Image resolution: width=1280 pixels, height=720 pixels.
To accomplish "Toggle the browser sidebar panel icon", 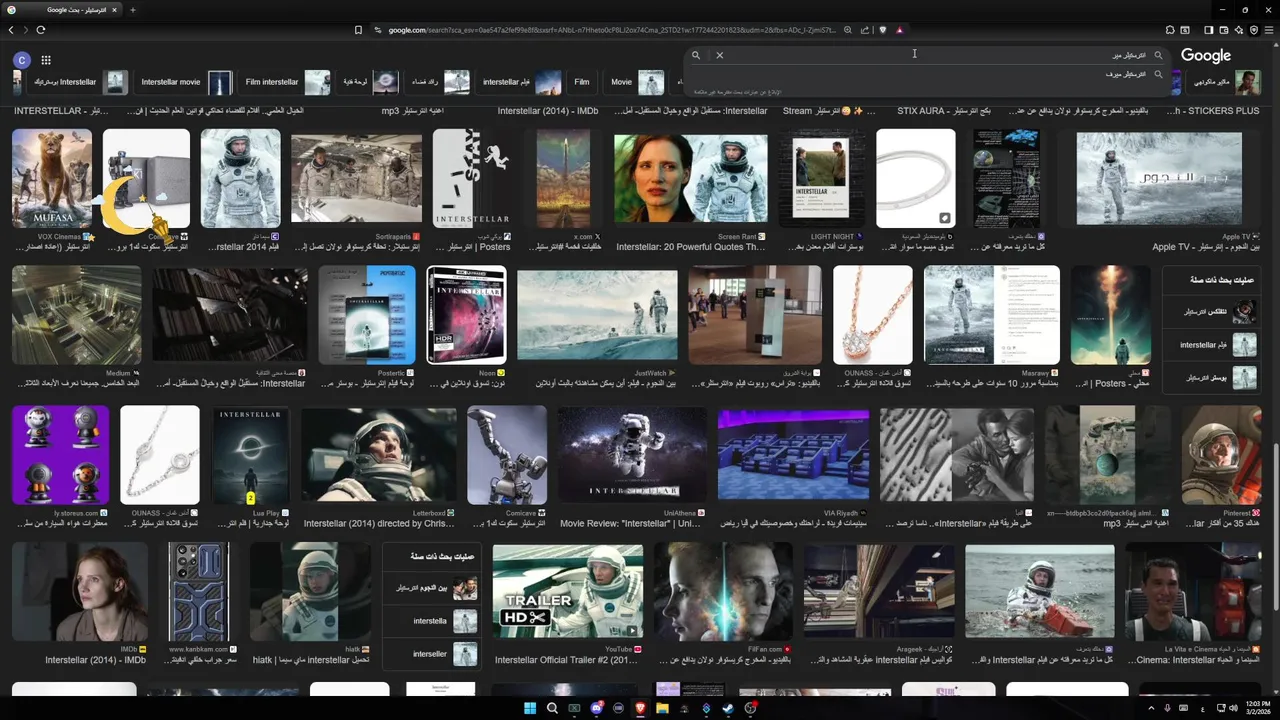I will [x=1208, y=30].
